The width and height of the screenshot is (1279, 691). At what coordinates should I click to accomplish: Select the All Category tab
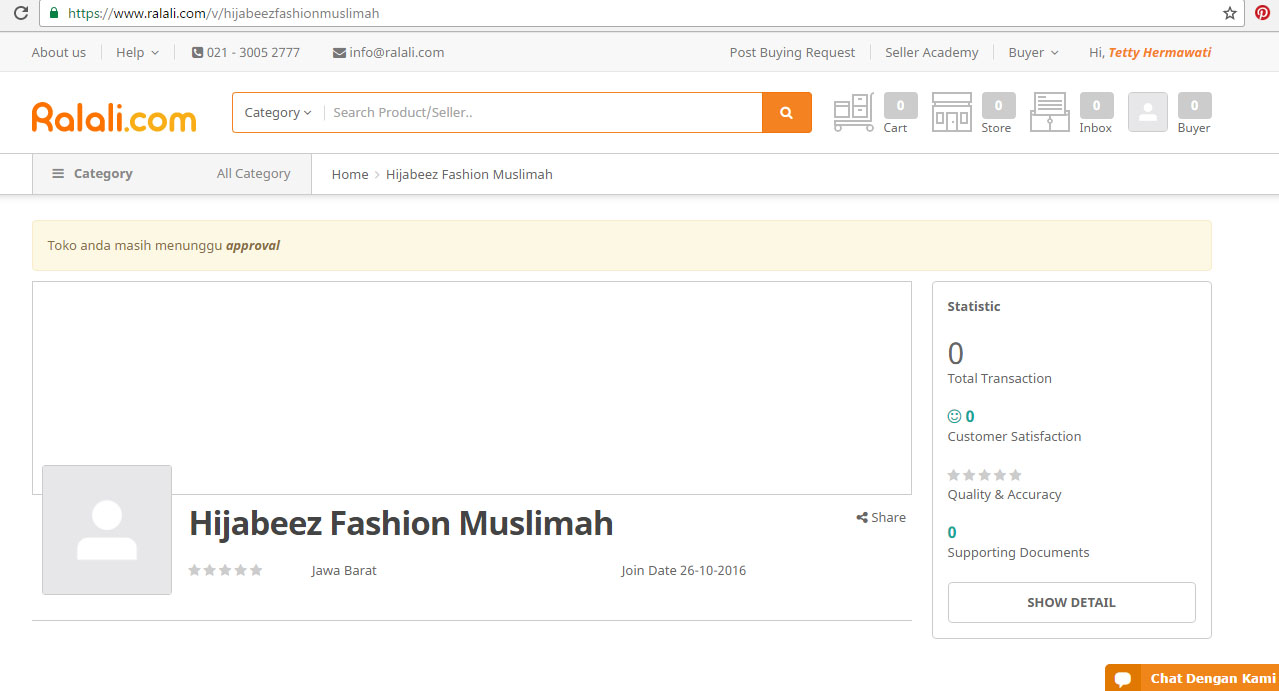point(253,174)
